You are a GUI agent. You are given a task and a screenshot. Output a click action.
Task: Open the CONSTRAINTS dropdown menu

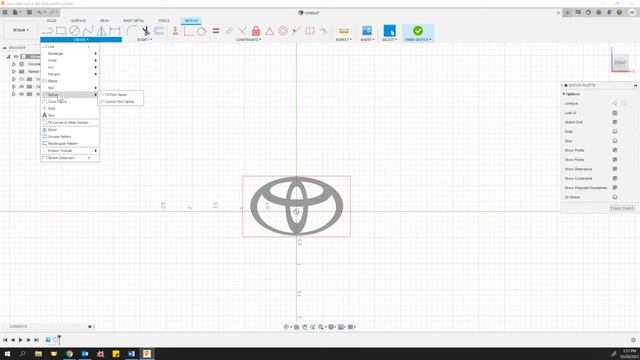pyautogui.click(x=248, y=40)
